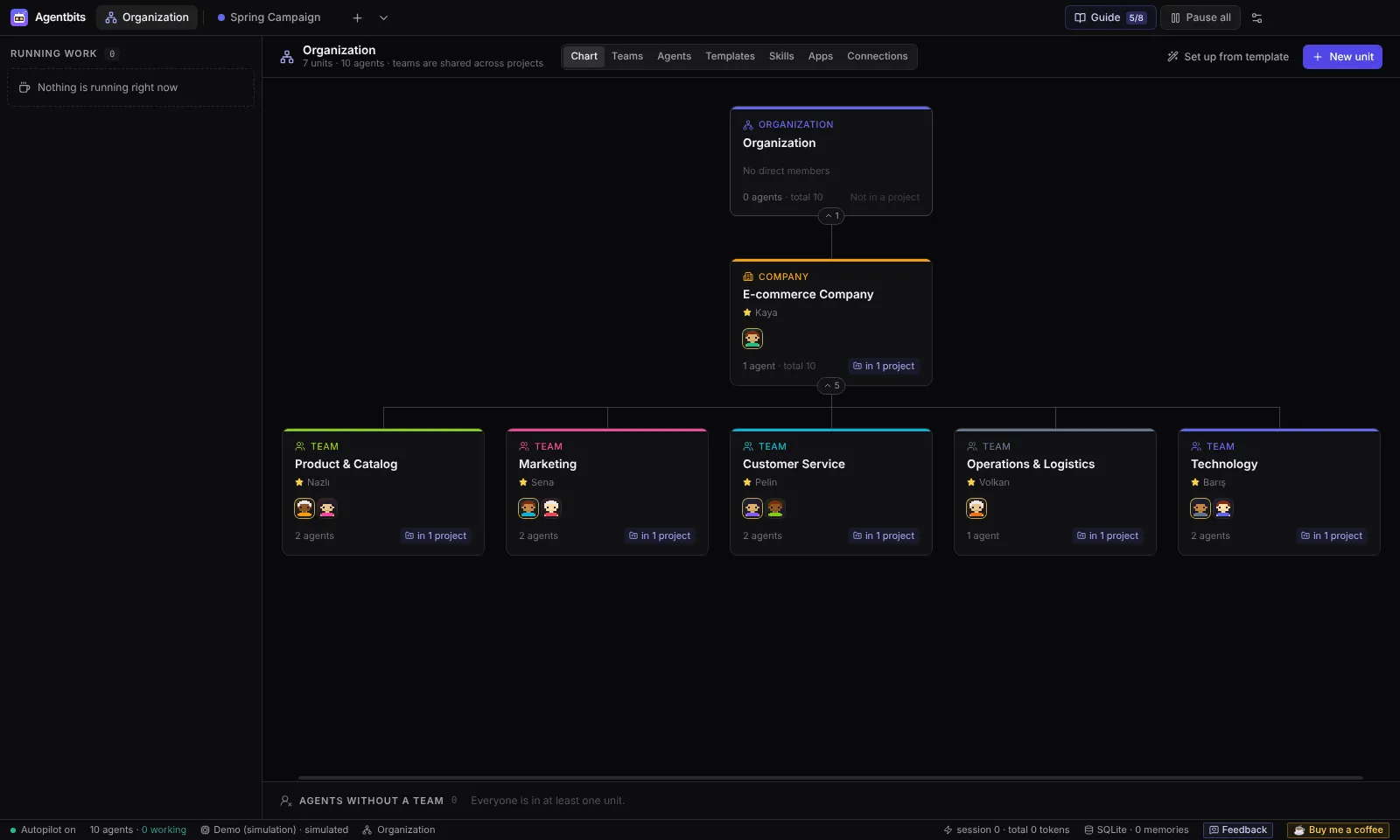This screenshot has width=1400, height=840.
Task: Open the Guide 5/8 button
Action: [x=1110, y=17]
